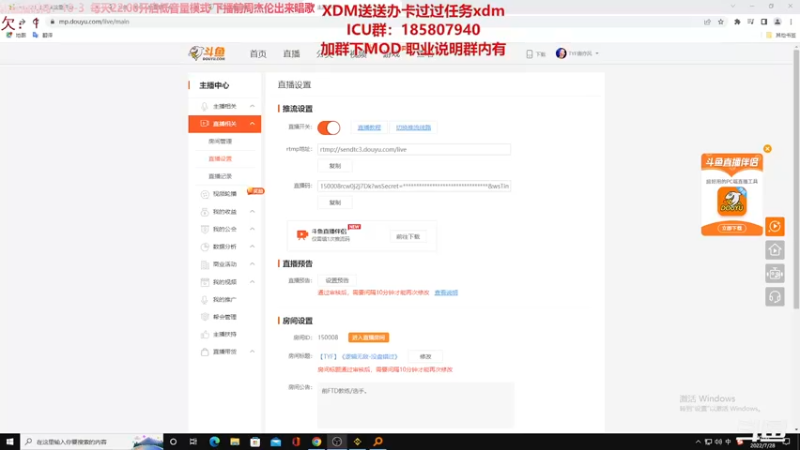Screen dimensions: 800x450
Task: Click the 主播扶持 thumbs-up icon
Action: click(x=205, y=335)
